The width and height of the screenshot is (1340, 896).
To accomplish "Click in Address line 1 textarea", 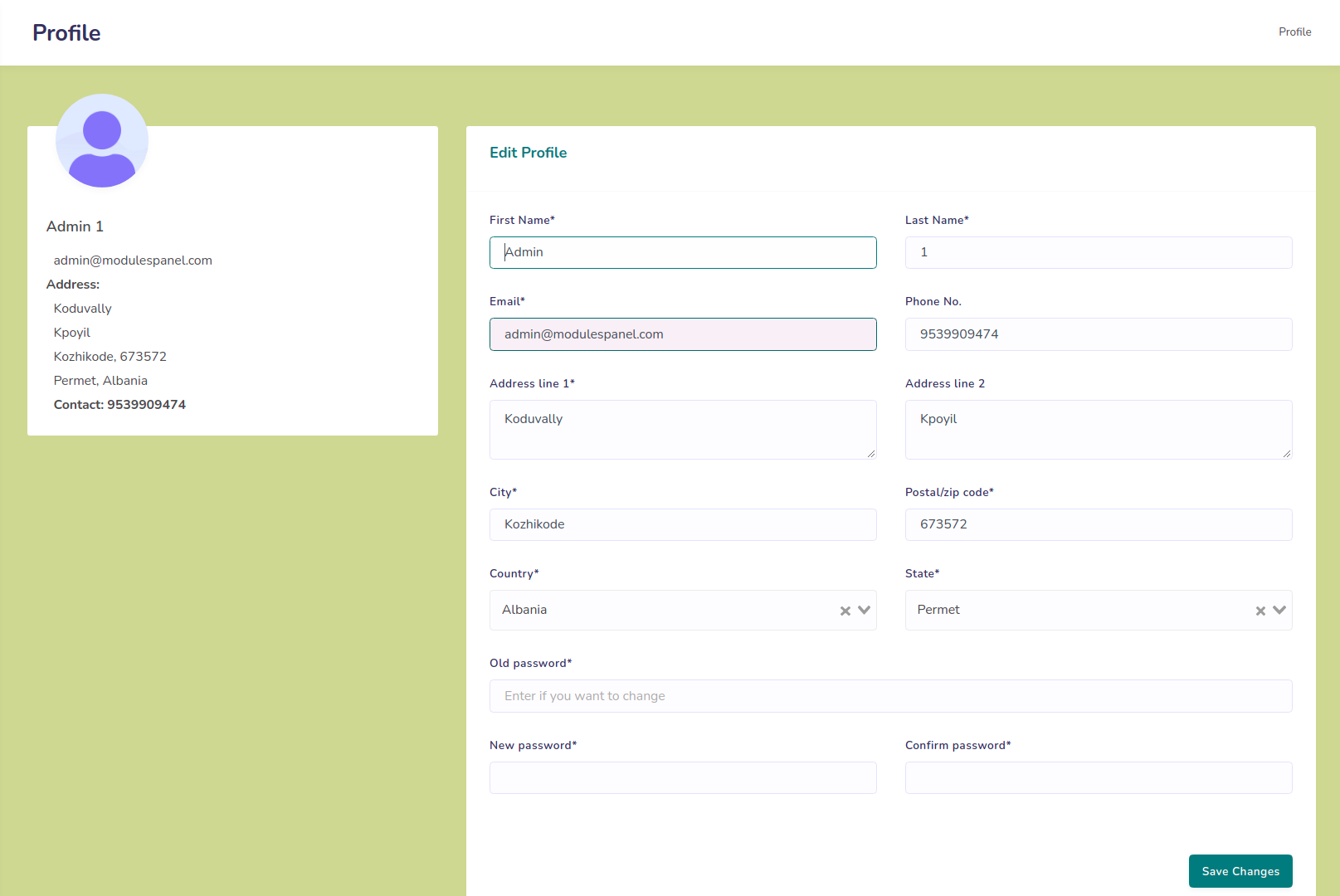I will (682, 429).
